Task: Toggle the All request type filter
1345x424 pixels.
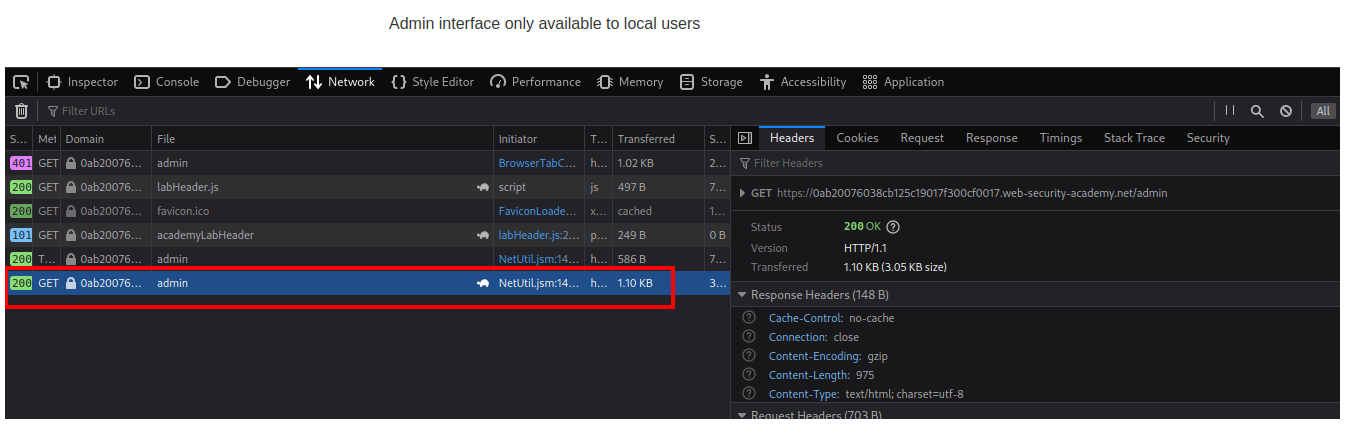Action: [1324, 111]
